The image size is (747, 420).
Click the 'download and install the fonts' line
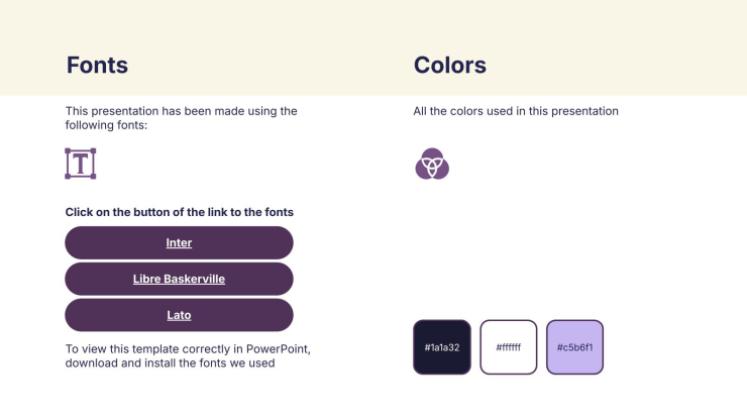[x=170, y=363]
